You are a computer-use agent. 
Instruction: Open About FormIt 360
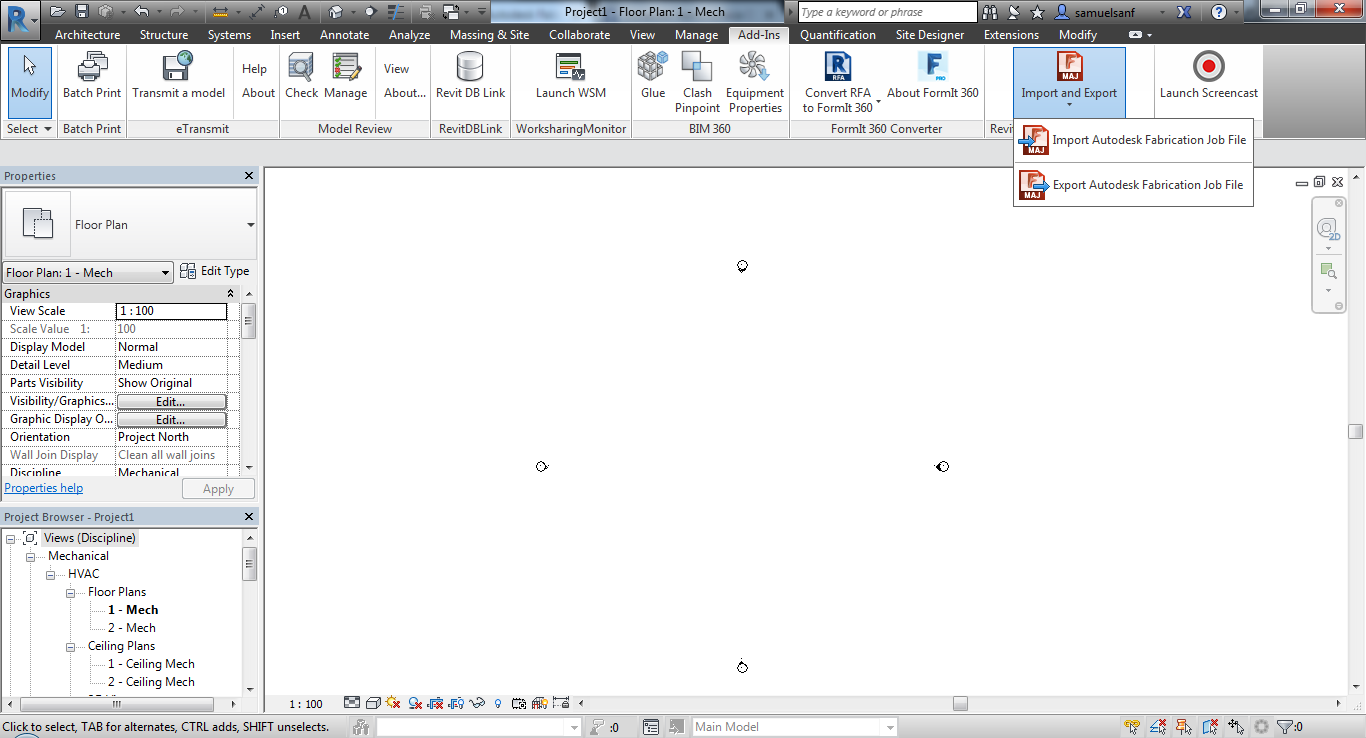[933, 76]
